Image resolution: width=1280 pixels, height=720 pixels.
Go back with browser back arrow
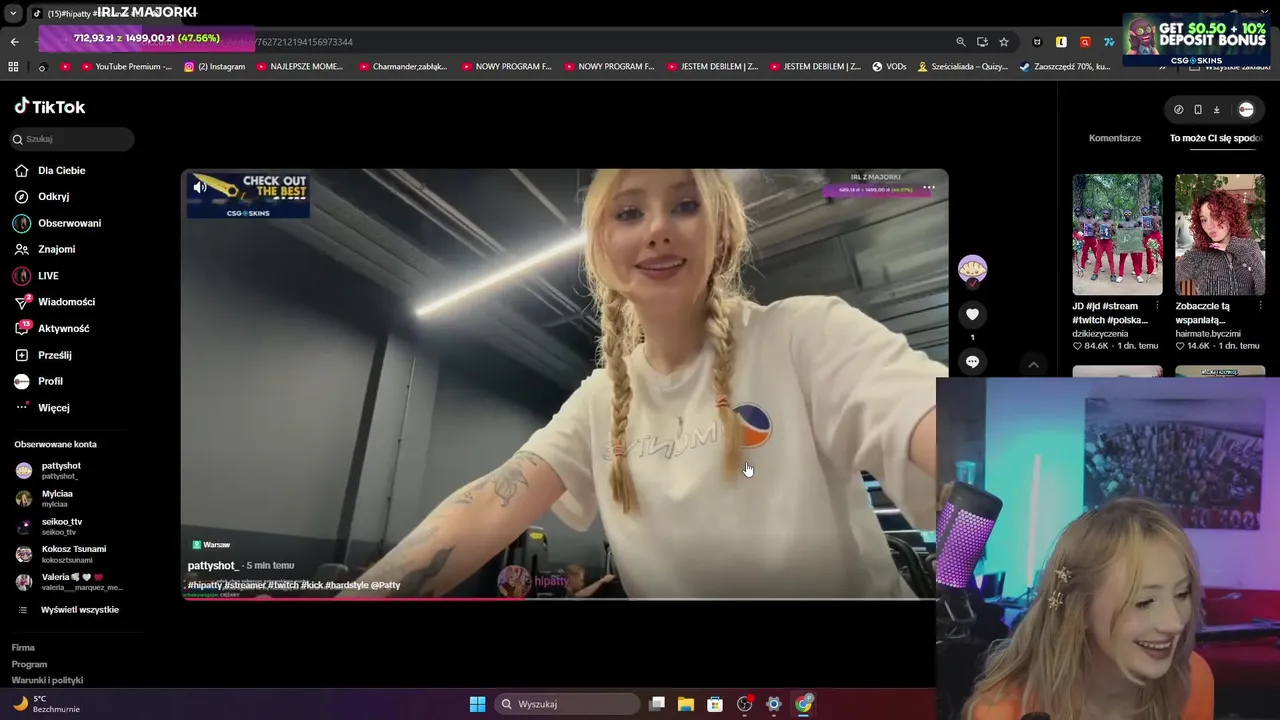coord(14,42)
